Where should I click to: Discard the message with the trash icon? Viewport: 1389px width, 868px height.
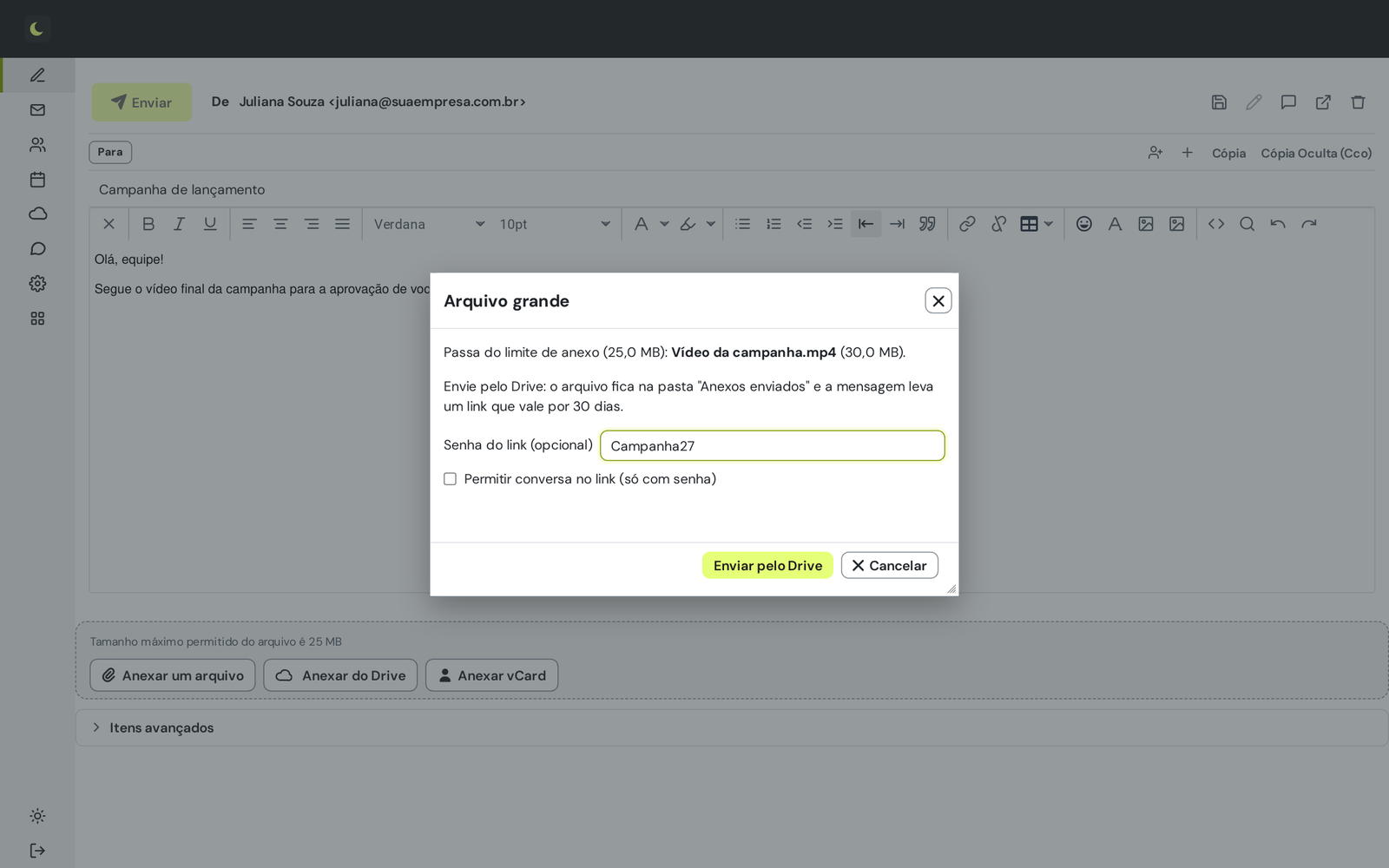pos(1358,102)
